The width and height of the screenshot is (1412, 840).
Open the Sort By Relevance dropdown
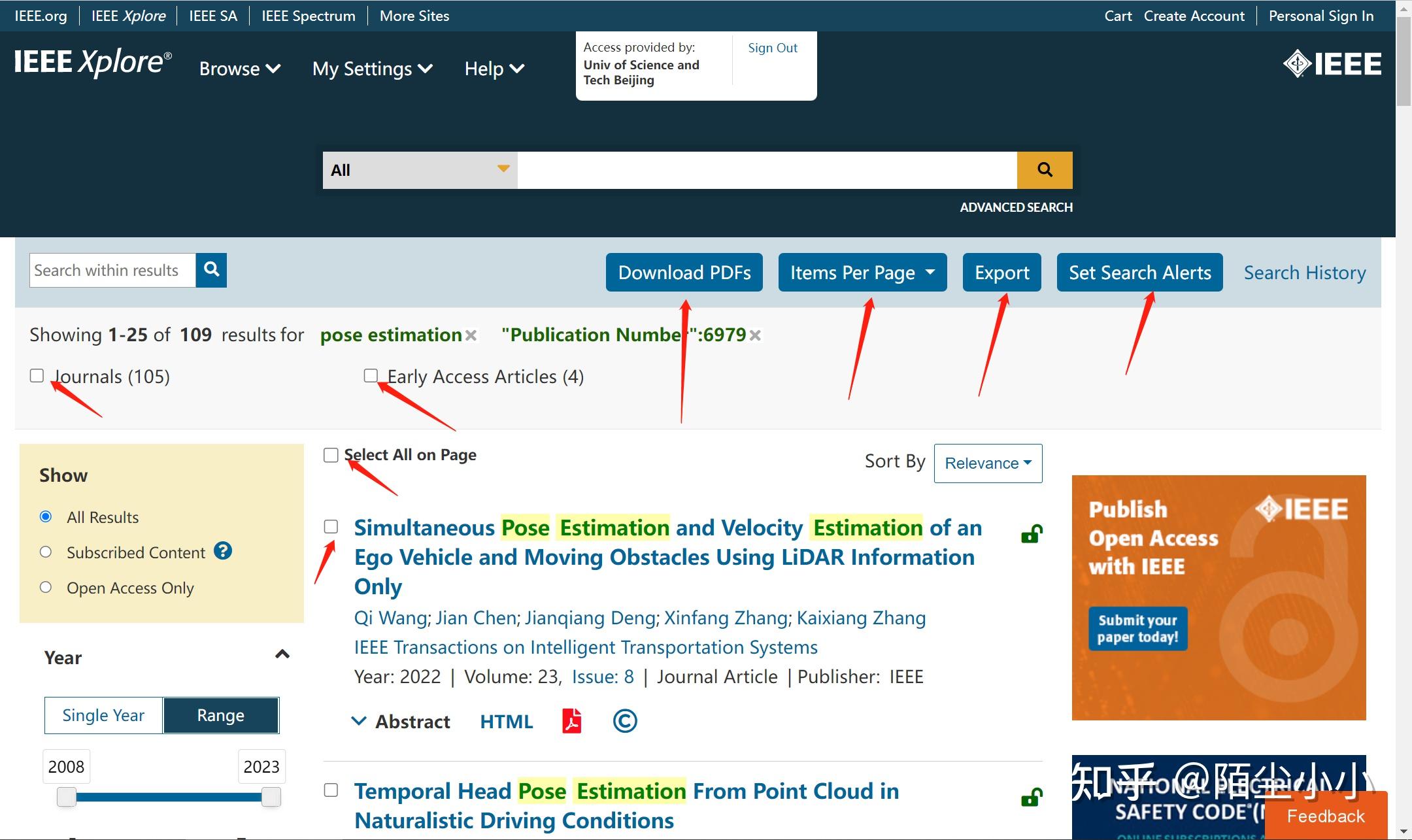(988, 463)
